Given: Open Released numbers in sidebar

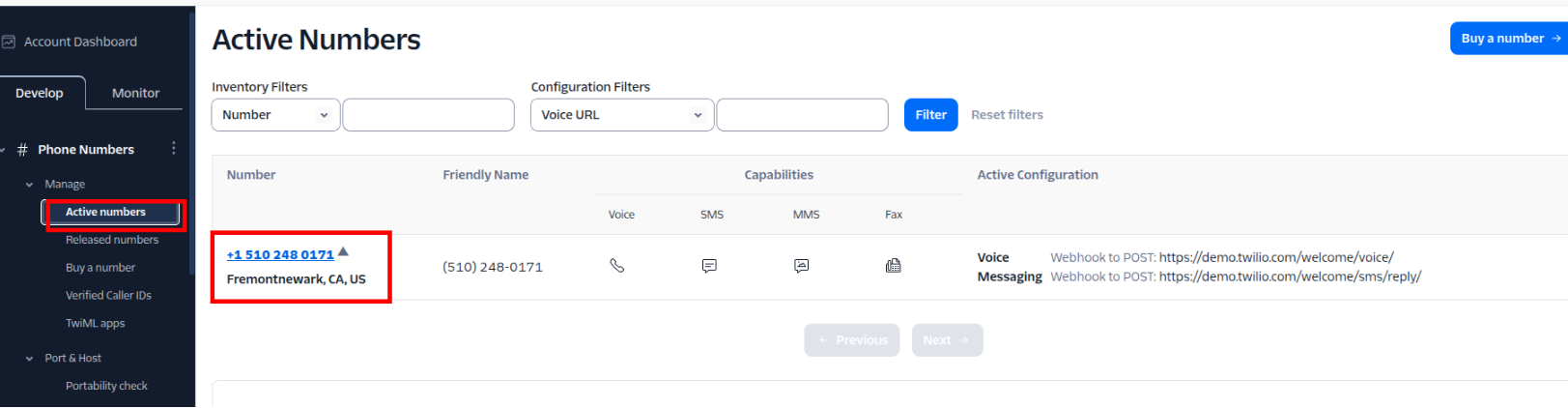Looking at the screenshot, I should 112,240.
